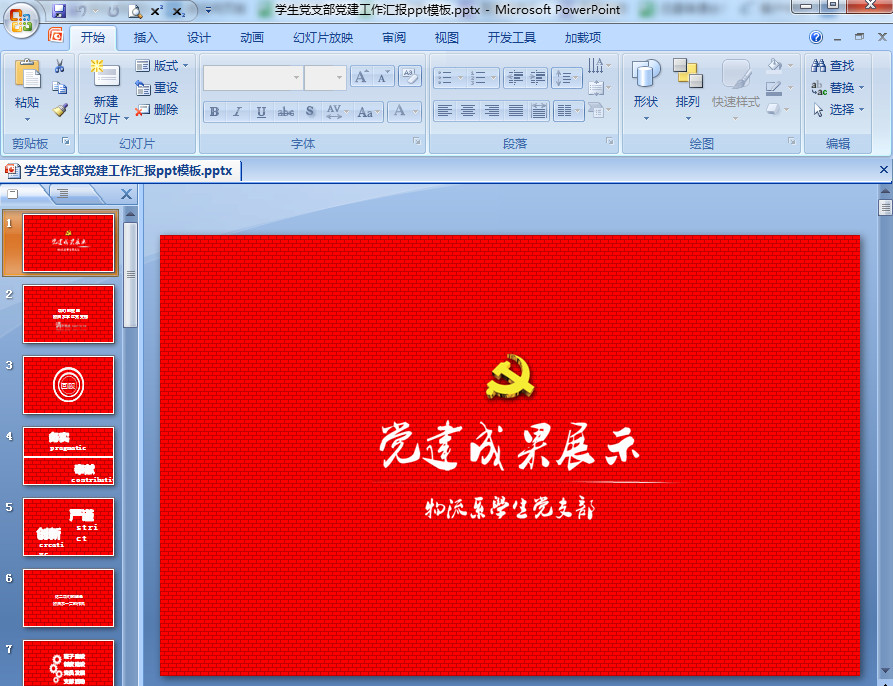The width and height of the screenshot is (893, 686).
Task: Distribute text evenly across line
Action: pyautogui.click(x=539, y=110)
